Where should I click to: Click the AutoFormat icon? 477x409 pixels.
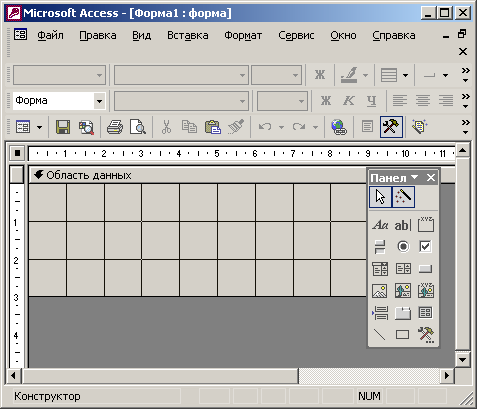(419, 127)
